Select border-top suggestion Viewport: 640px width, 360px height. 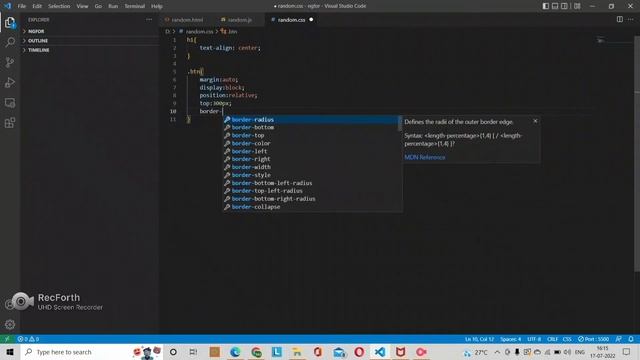click(311, 136)
